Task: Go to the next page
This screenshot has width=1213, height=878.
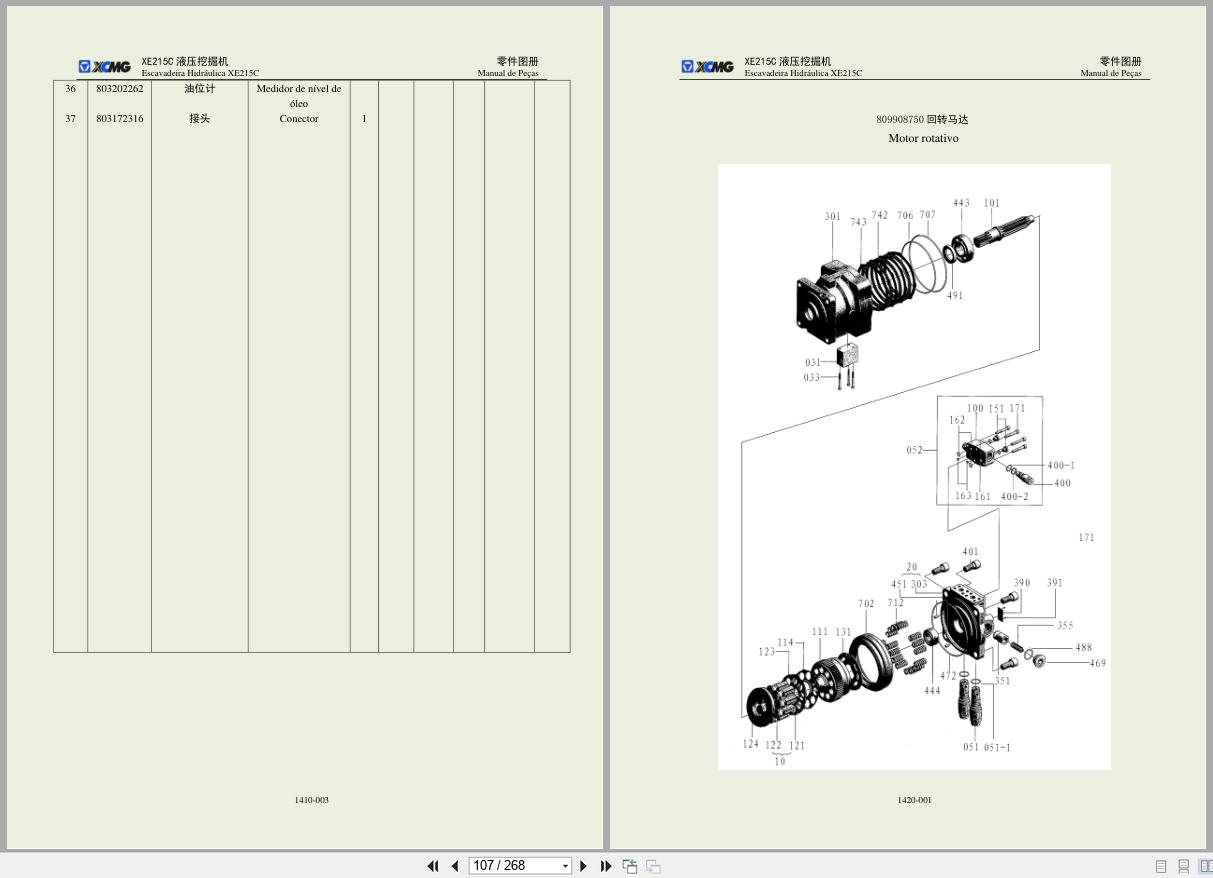Action: (584, 866)
